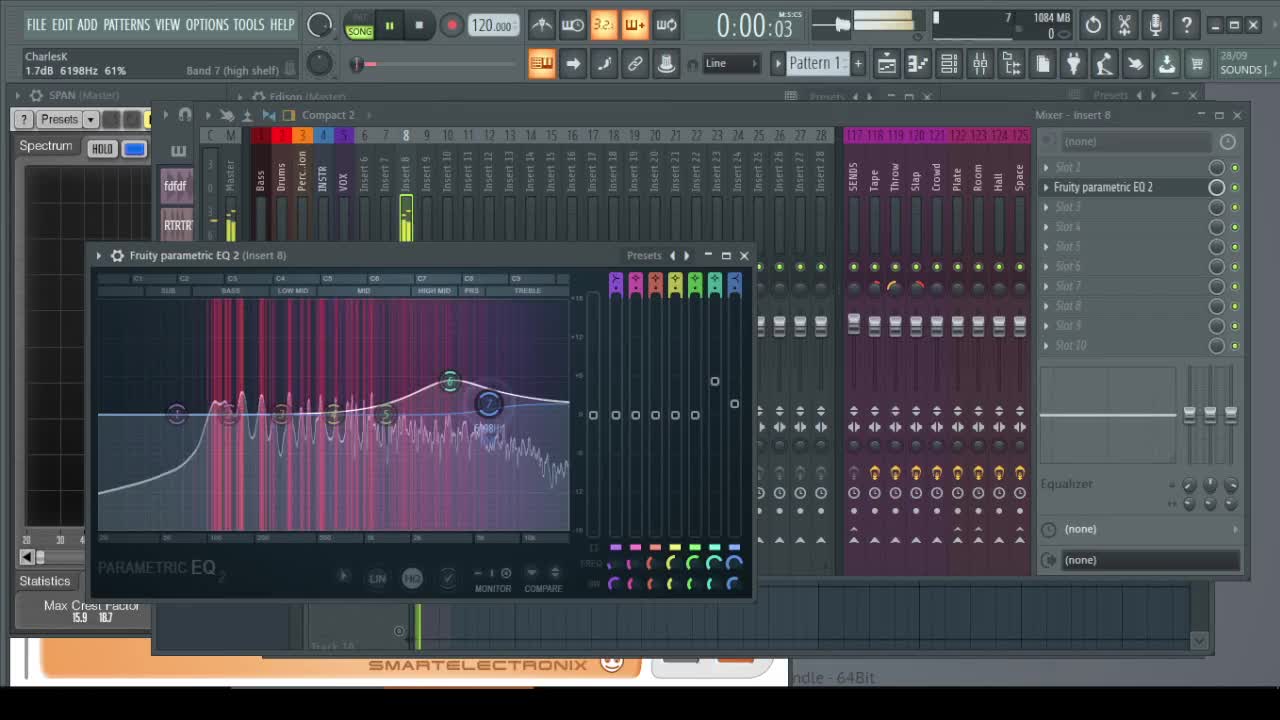Stop playback with the square stop button
Screen dimensions: 1280x720
(x=419, y=25)
